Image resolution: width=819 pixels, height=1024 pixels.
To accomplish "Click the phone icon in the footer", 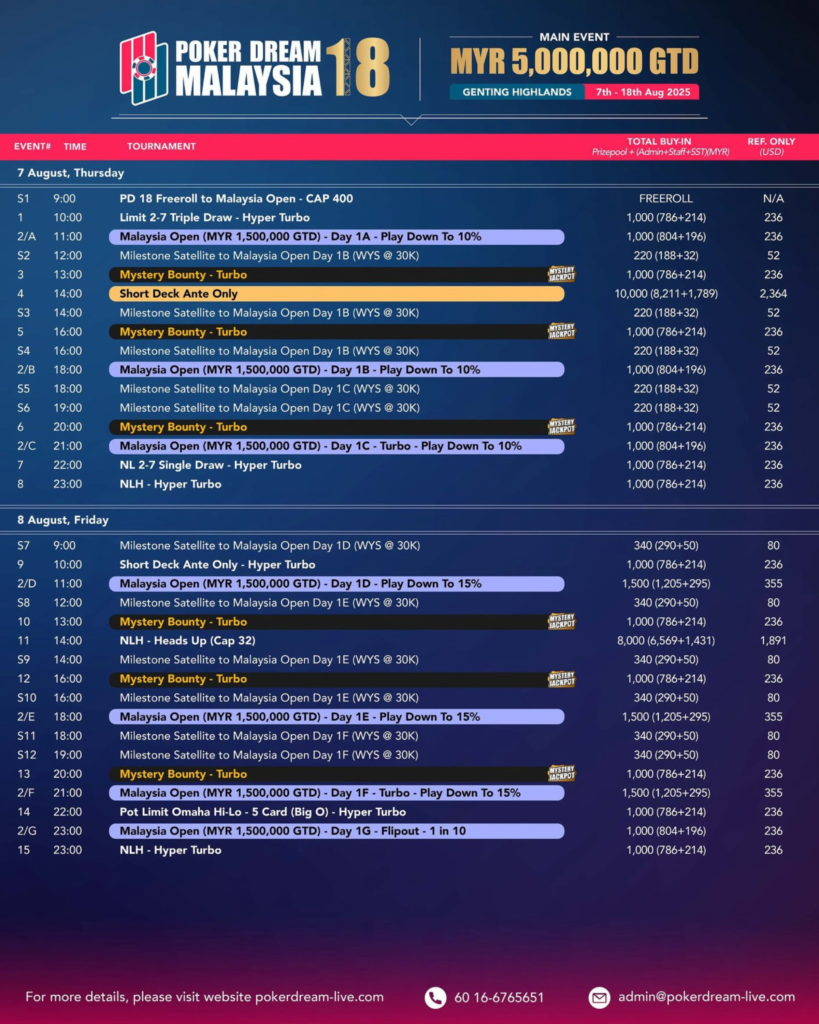I will [435, 997].
